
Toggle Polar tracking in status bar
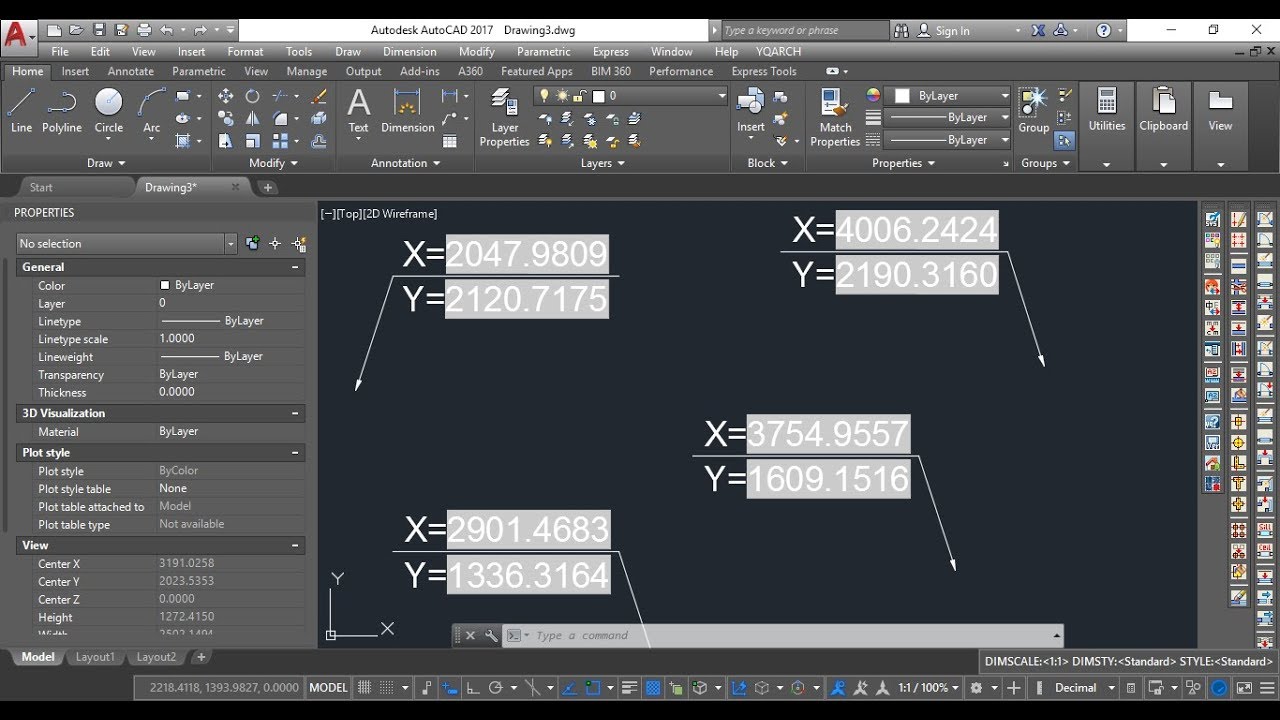(x=494, y=688)
